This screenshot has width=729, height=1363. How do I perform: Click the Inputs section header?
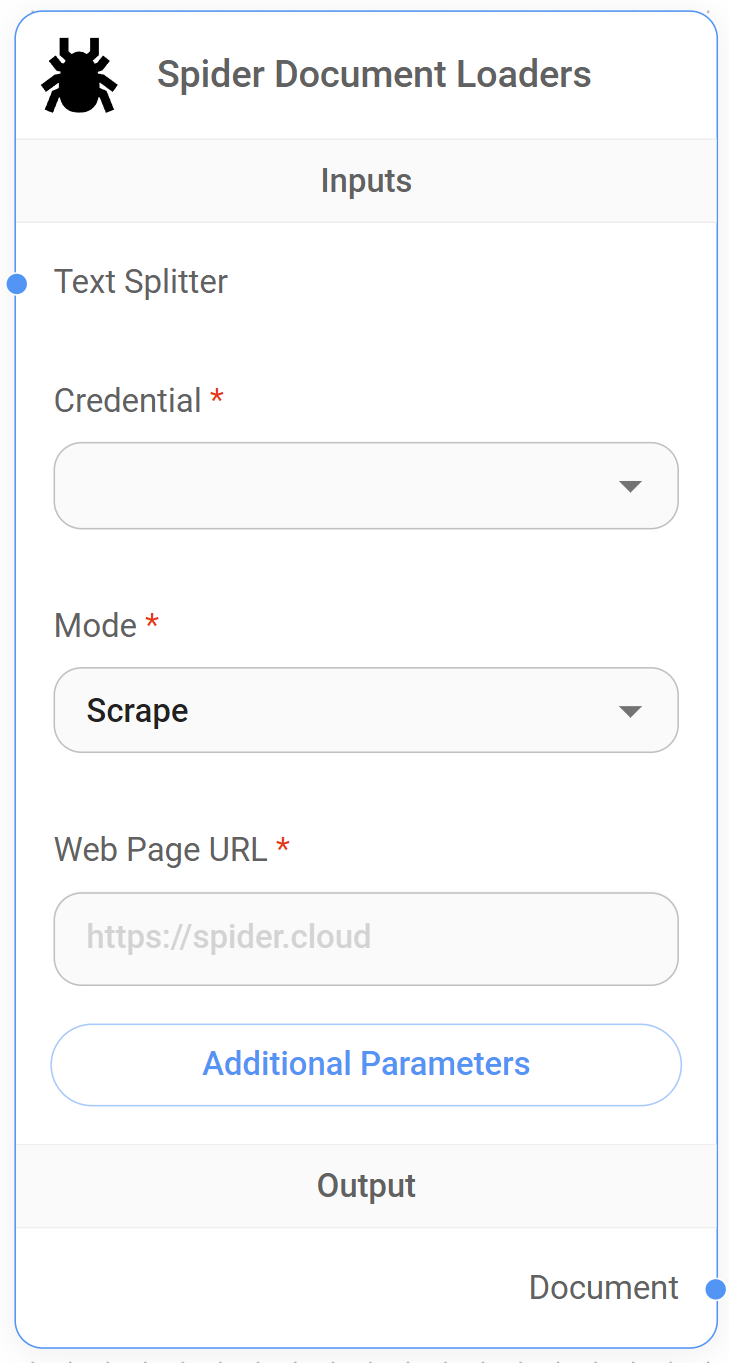click(x=366, y=181)
